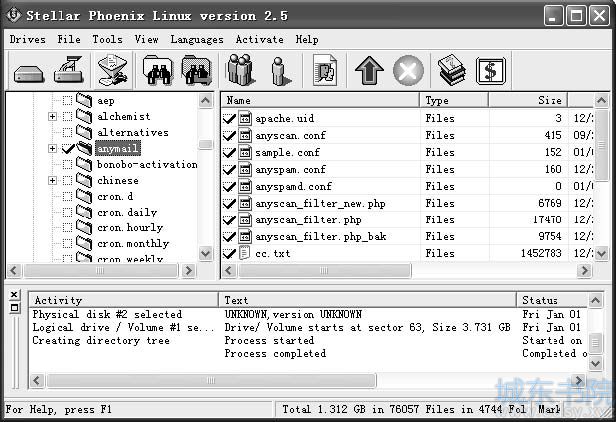Click the file icon beside anyscan.conf
Image resolution: width=616 pixels, height=422 pixels.
tap(245, 135)
